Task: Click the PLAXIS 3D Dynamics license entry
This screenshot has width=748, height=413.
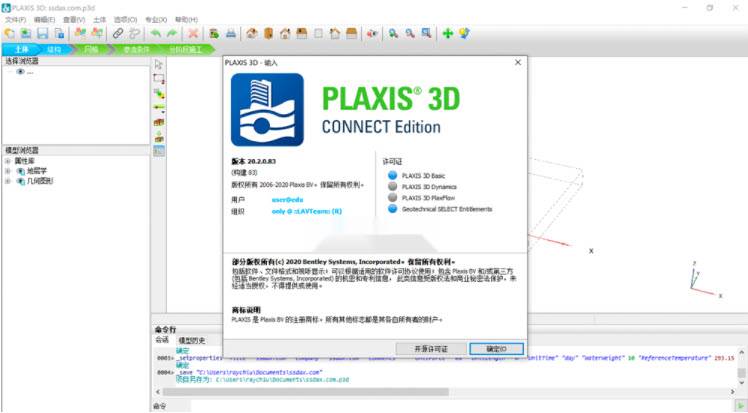Action: click(429, 187)
